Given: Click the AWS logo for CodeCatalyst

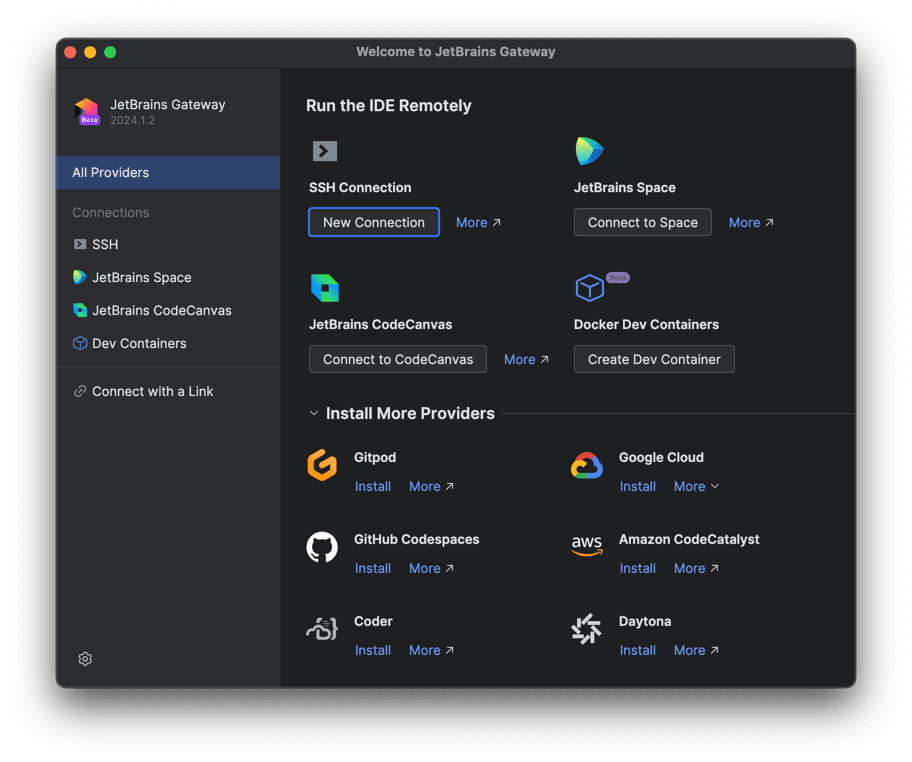Looking at the screenshot, I should (x=586, y=546).
